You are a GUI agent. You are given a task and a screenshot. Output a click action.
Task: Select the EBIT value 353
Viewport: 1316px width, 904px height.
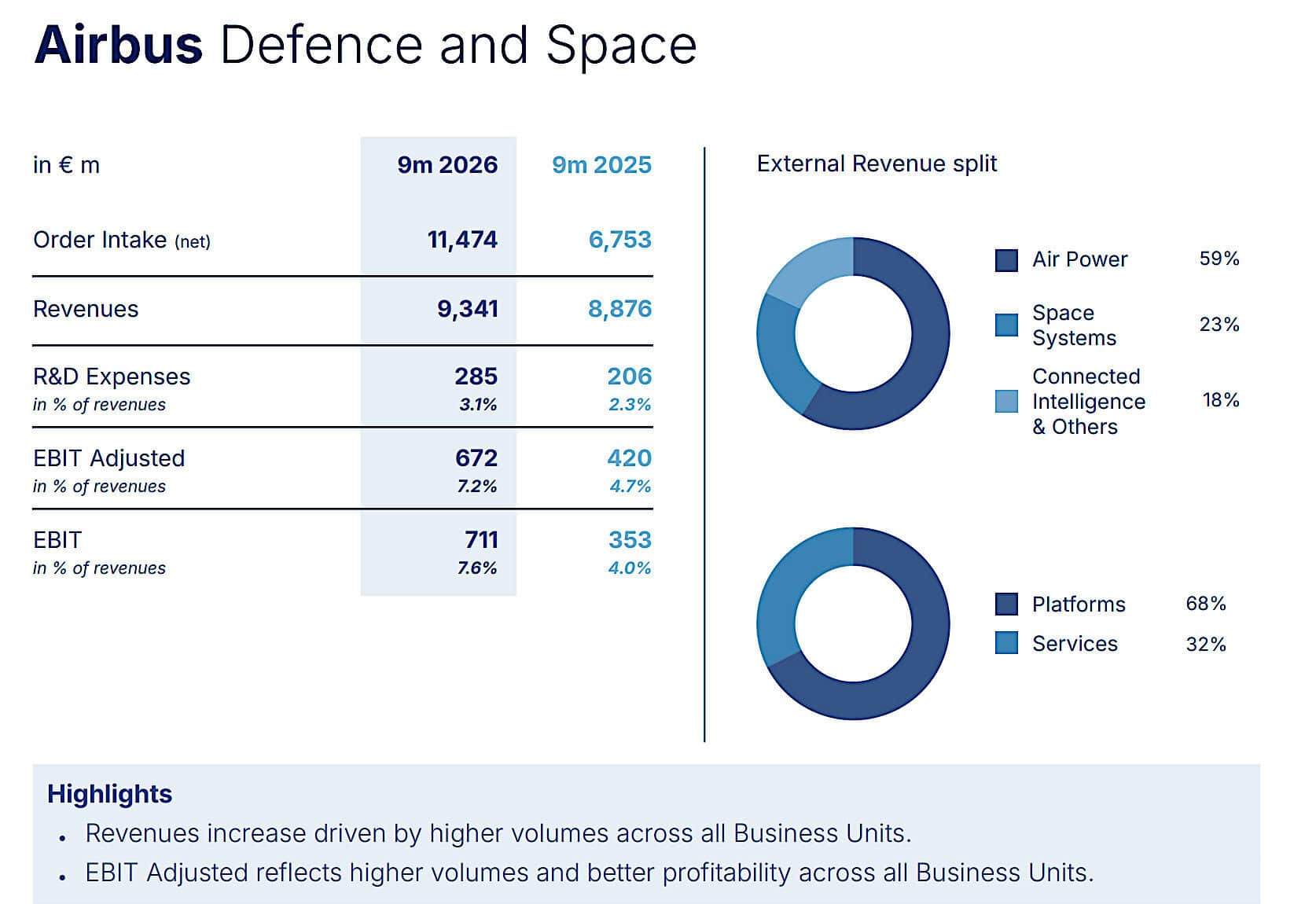(x=630, y=539)
